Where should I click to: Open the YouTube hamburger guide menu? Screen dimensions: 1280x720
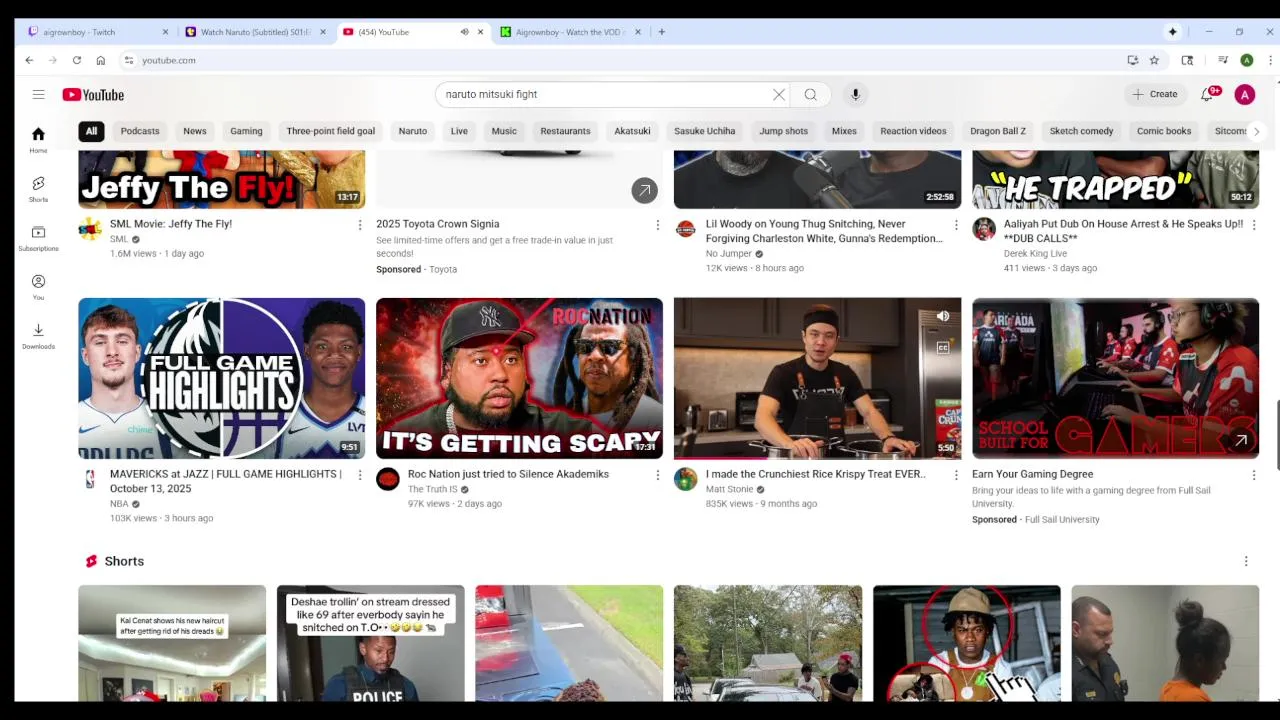tap(38, 94)
